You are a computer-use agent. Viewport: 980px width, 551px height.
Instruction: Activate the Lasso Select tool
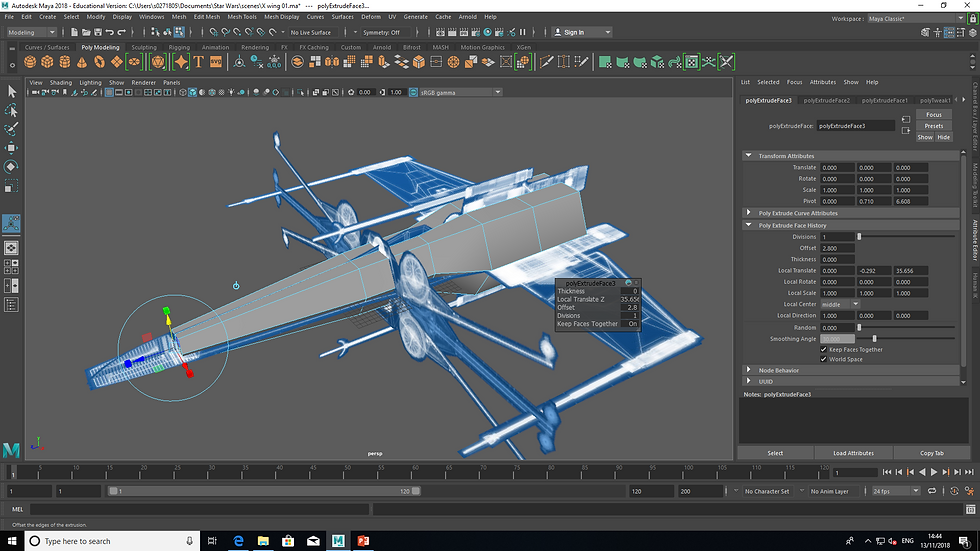click(x=11, y=111)
